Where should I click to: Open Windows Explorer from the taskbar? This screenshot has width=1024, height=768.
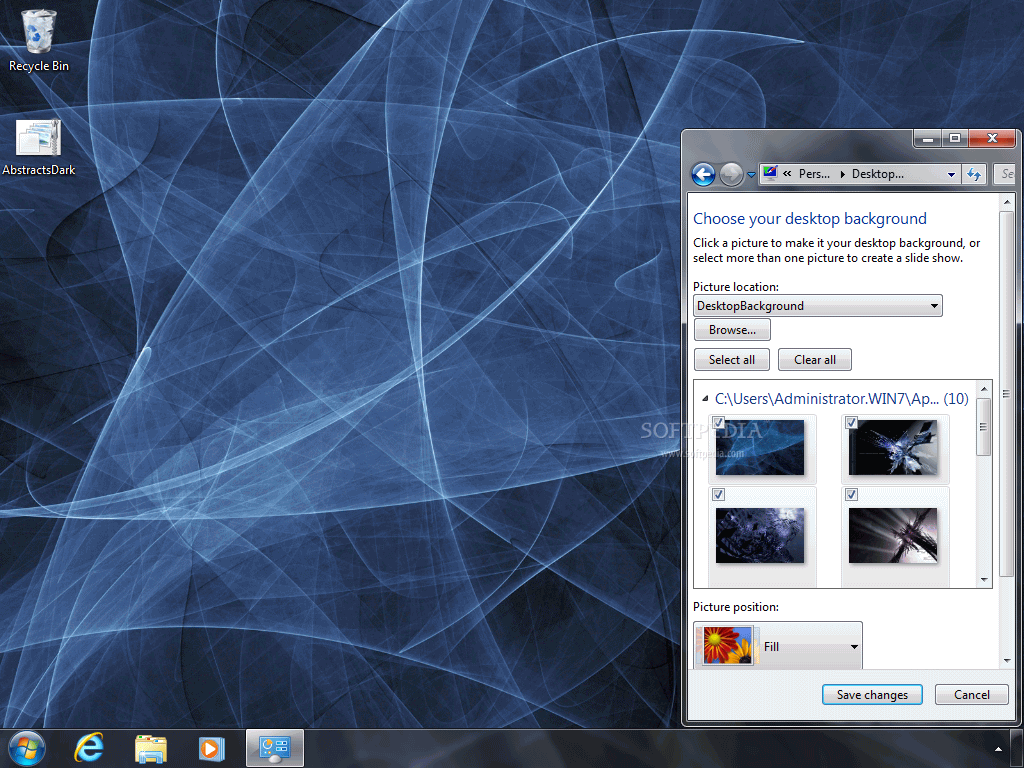(x=151, y=748)
